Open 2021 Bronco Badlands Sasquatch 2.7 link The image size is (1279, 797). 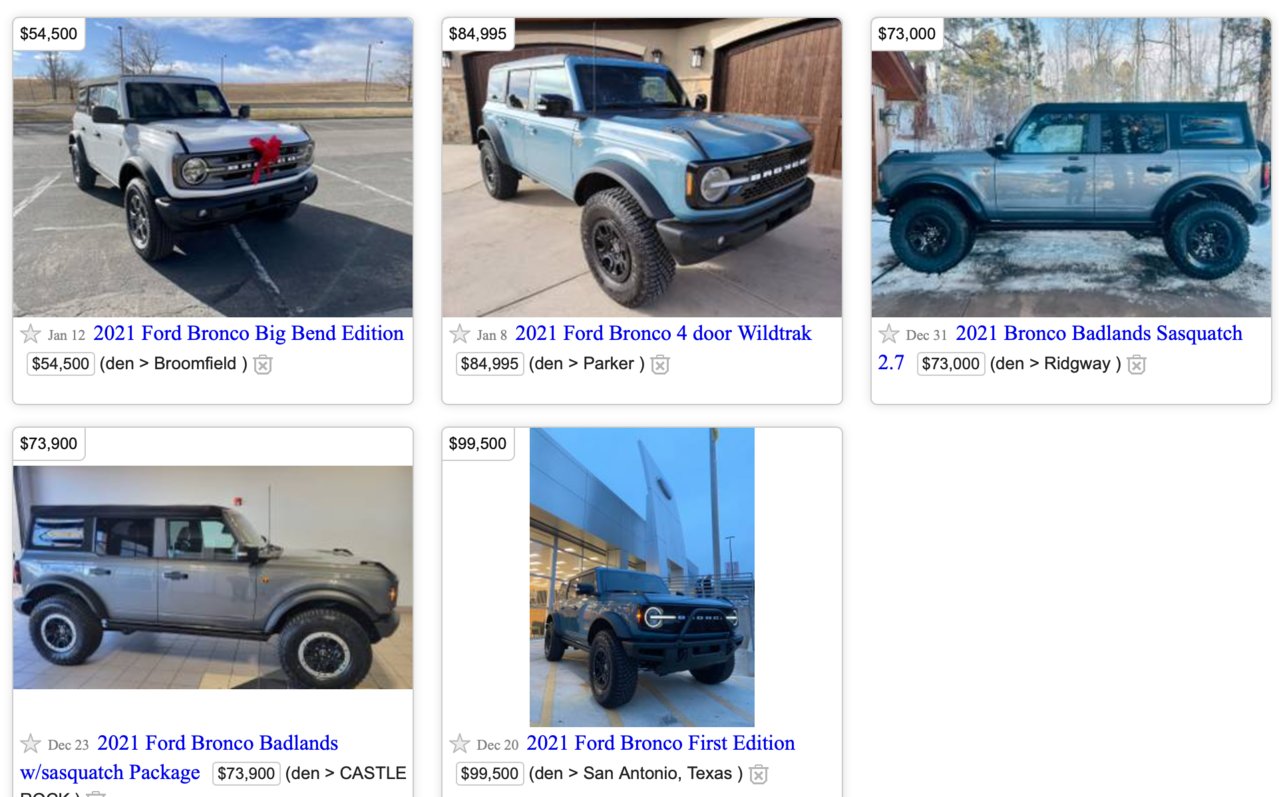[1060, 347]
